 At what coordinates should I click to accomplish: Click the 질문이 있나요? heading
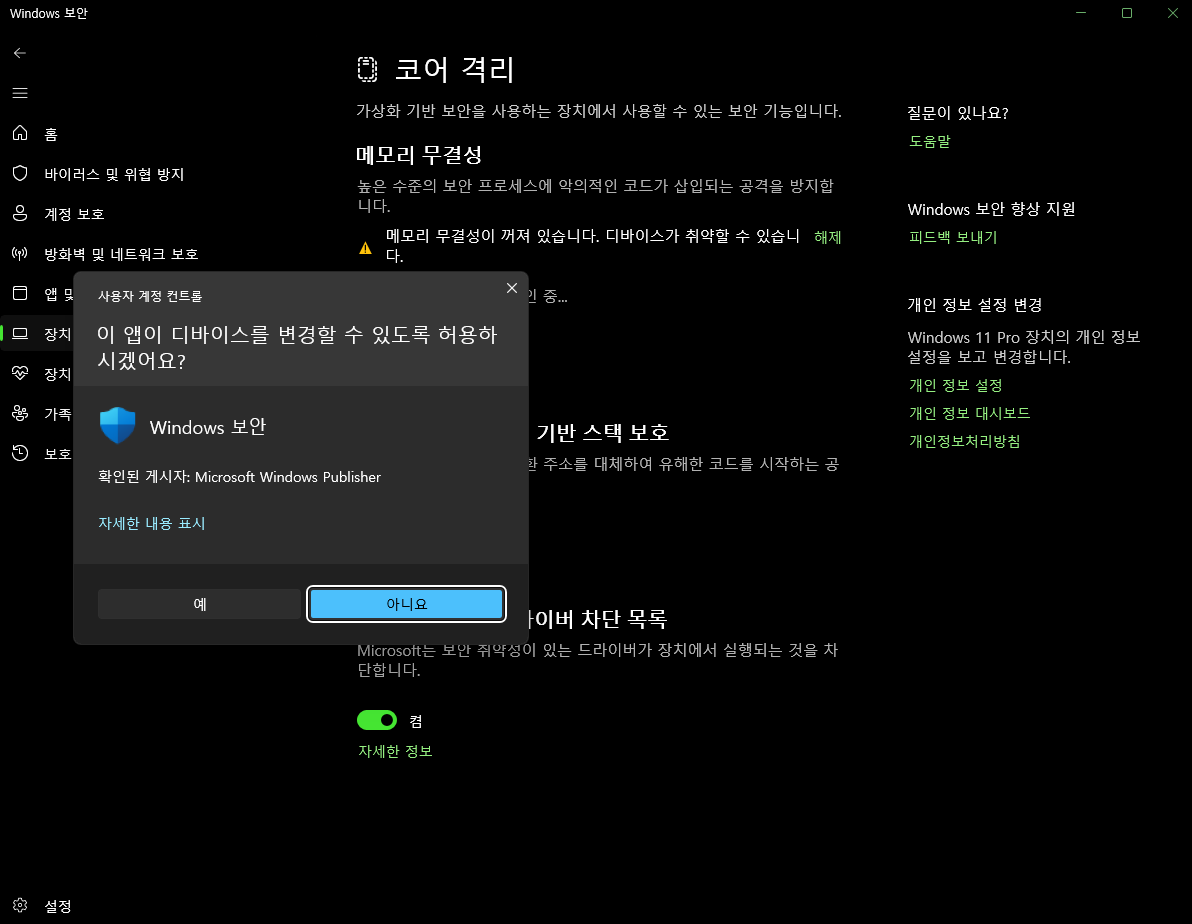[x=958, y=113]
